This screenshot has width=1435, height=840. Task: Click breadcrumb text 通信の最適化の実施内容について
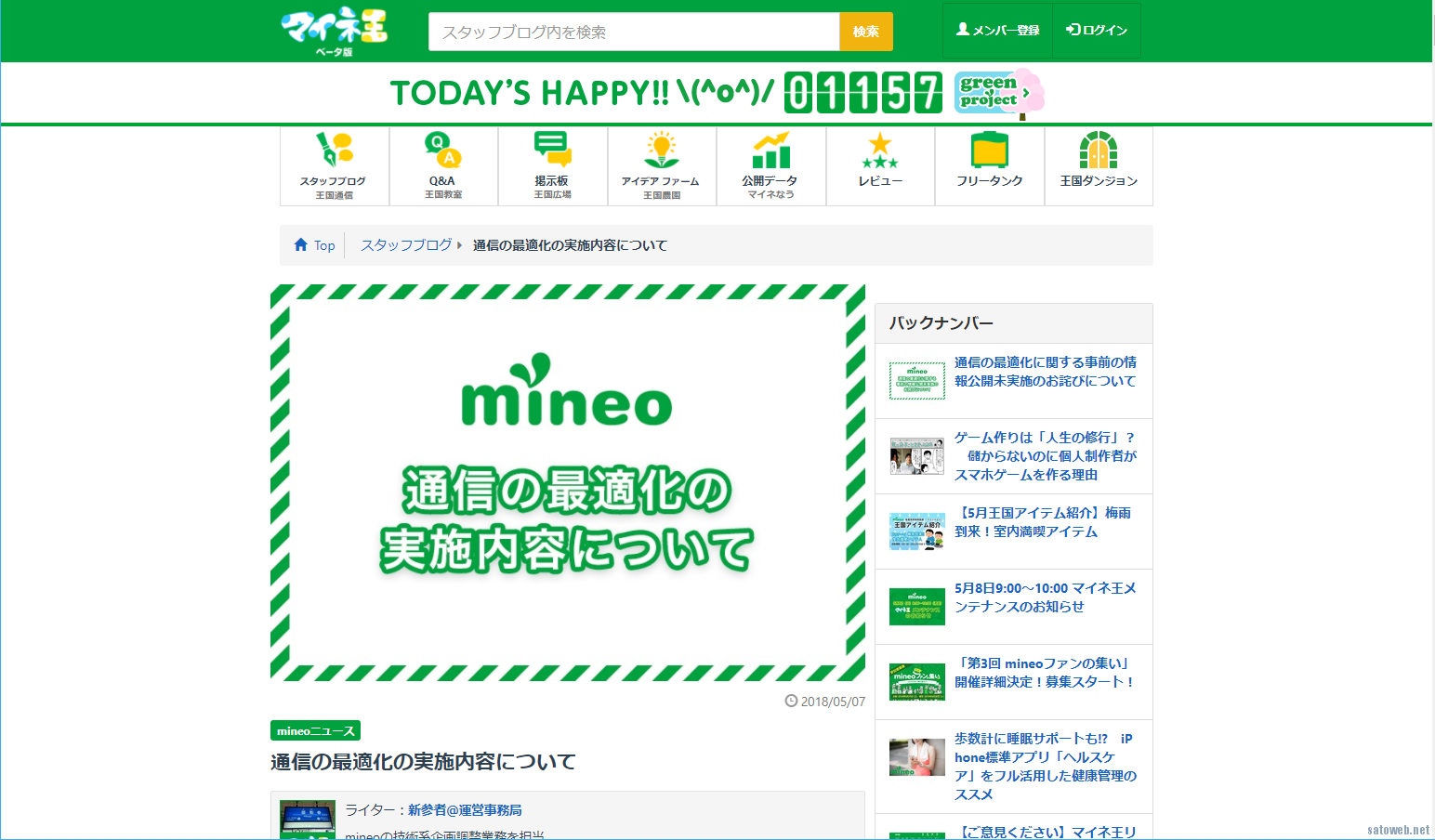[570, 245]
